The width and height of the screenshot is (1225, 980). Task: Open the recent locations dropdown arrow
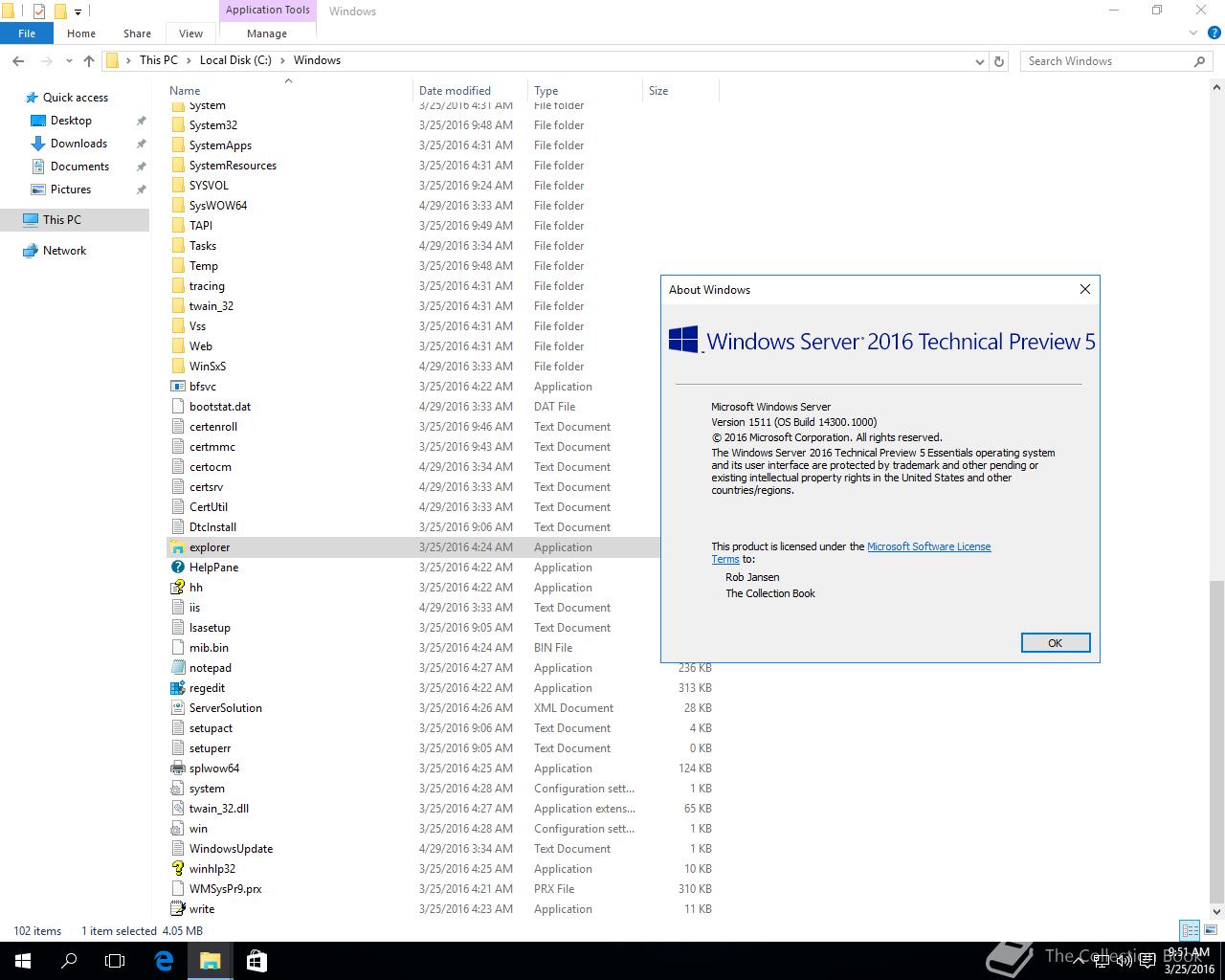point(69,60)
